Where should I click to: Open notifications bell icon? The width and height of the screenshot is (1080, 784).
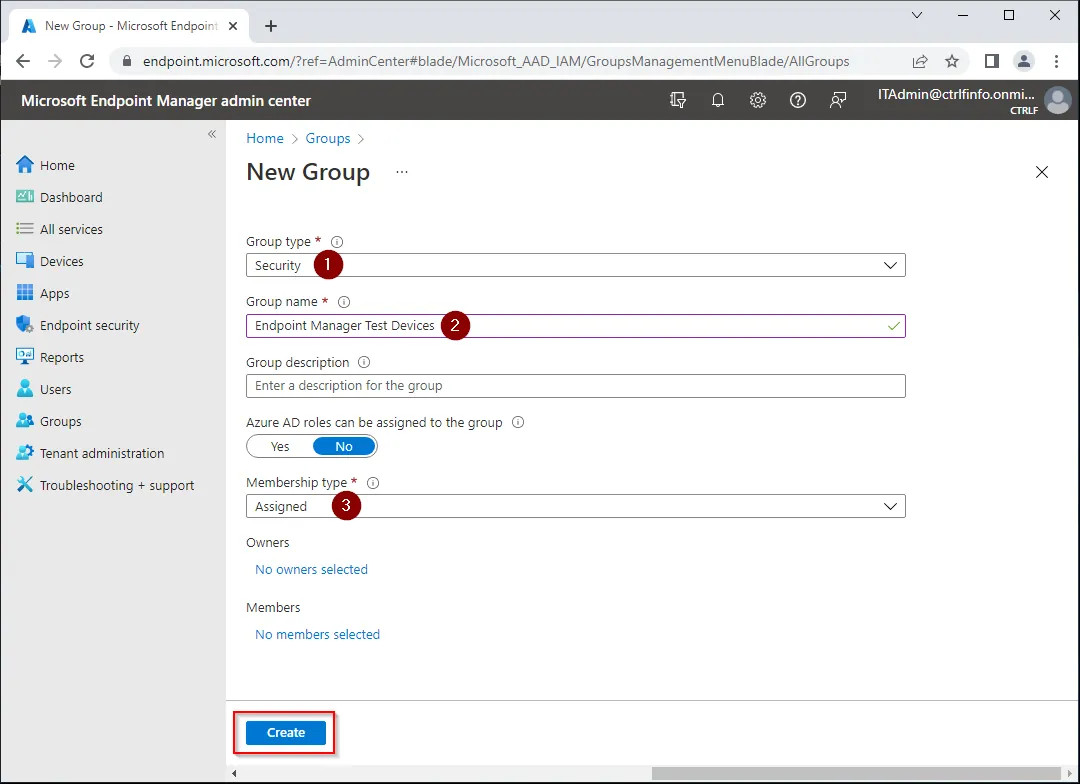point(718,101)
